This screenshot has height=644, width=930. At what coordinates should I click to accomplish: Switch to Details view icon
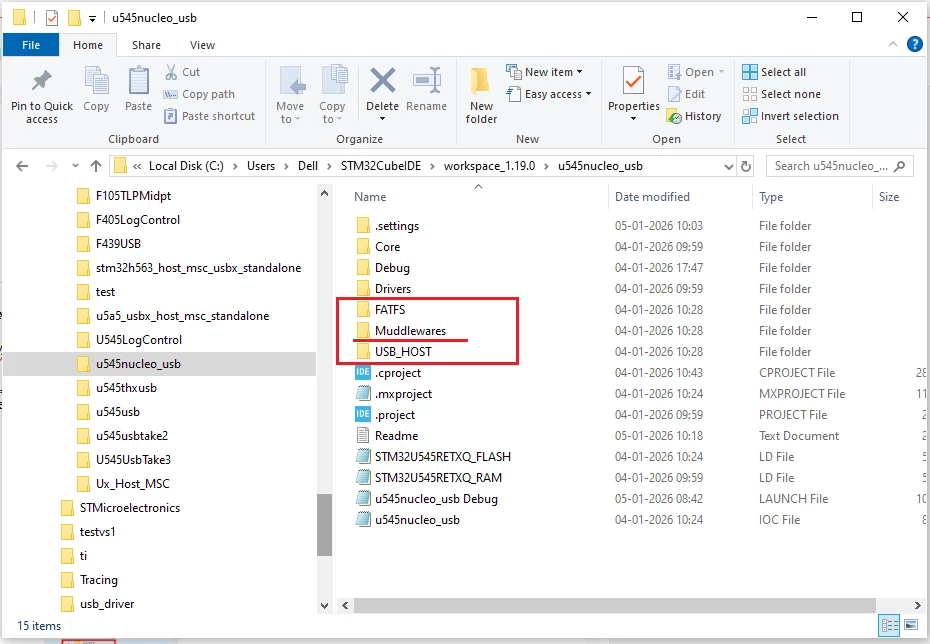coord(890,625)
